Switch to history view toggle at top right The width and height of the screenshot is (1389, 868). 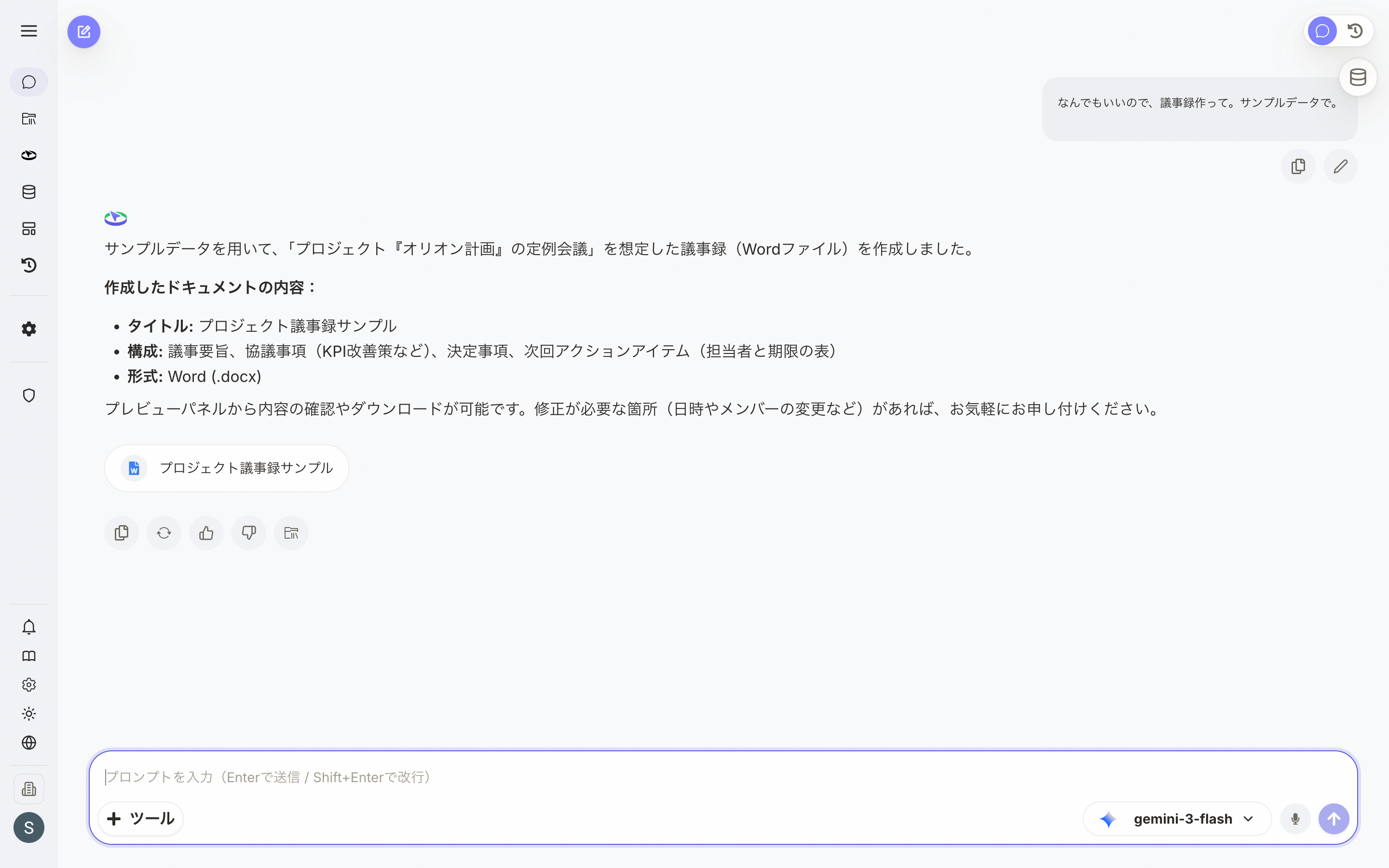[x=1356, y=31]
